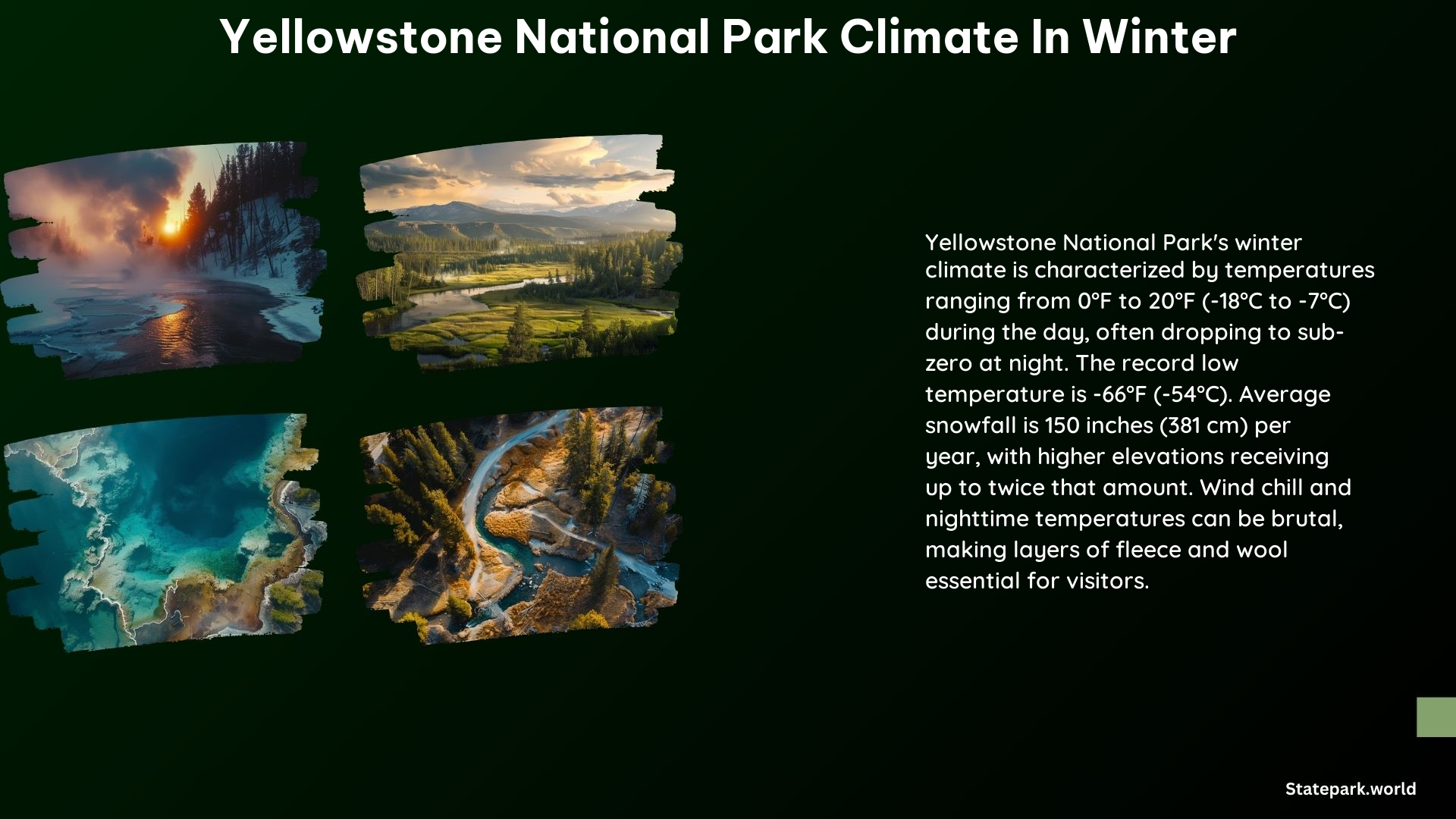The width and height of the screenshot is (1456, 819).
Task: Open the steaming winter sunset river image
Action: click(163, 259)
